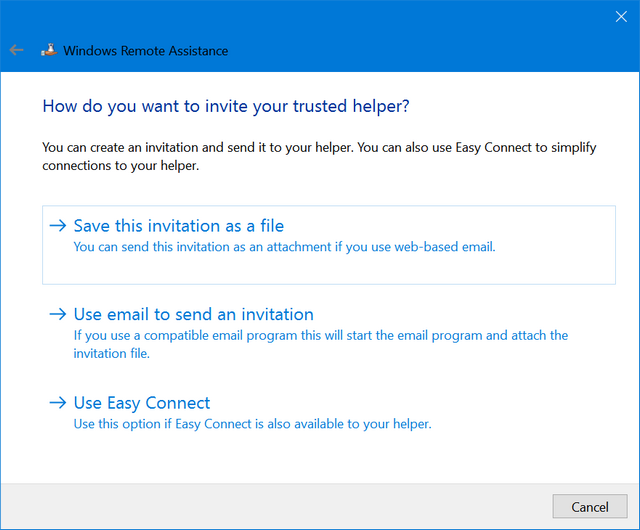Select Use email to send an invitation
This screenshot has width=640, height=530.
329,333
